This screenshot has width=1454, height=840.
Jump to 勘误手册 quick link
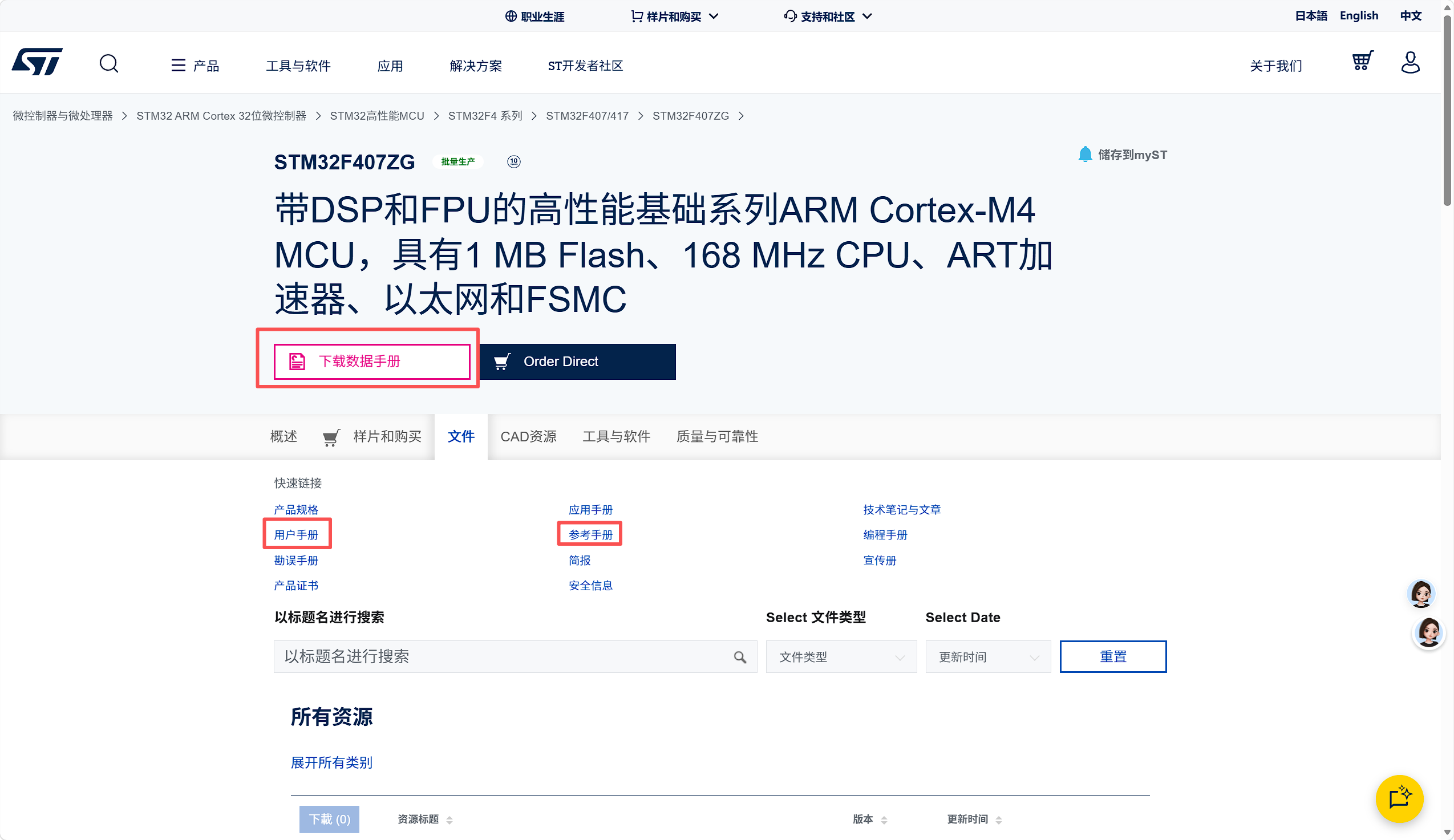point(296,560)
